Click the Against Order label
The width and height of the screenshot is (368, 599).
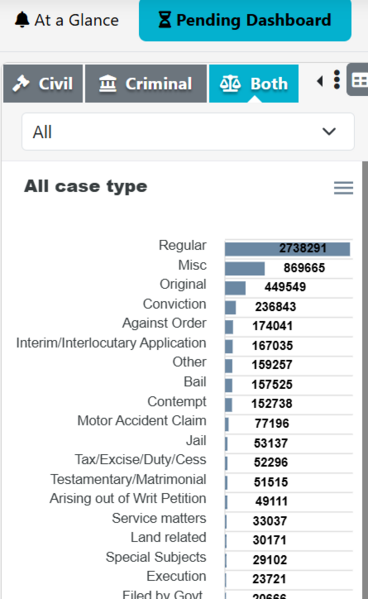point(164,323)
